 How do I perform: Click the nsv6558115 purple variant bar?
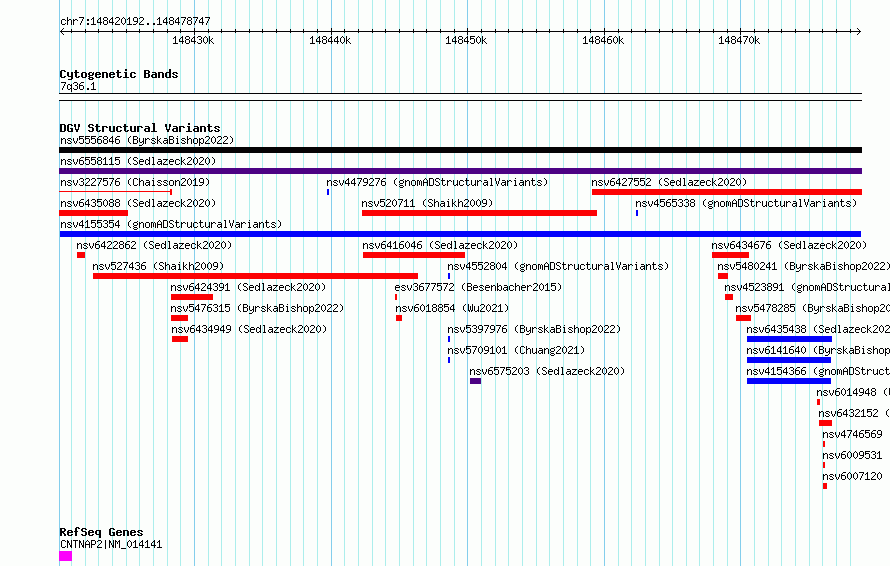pyautogui.click(x=460, y=171)
